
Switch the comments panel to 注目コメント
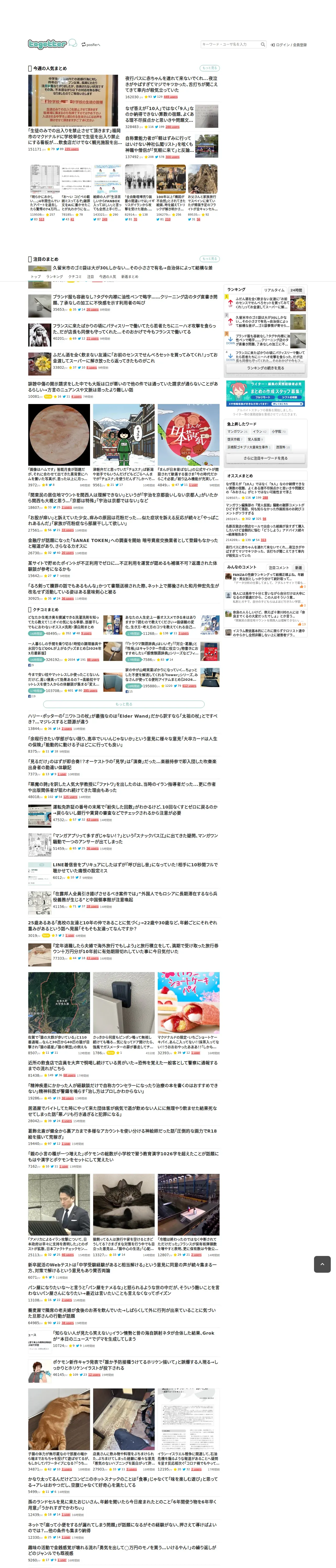click(x=279, y=567)
